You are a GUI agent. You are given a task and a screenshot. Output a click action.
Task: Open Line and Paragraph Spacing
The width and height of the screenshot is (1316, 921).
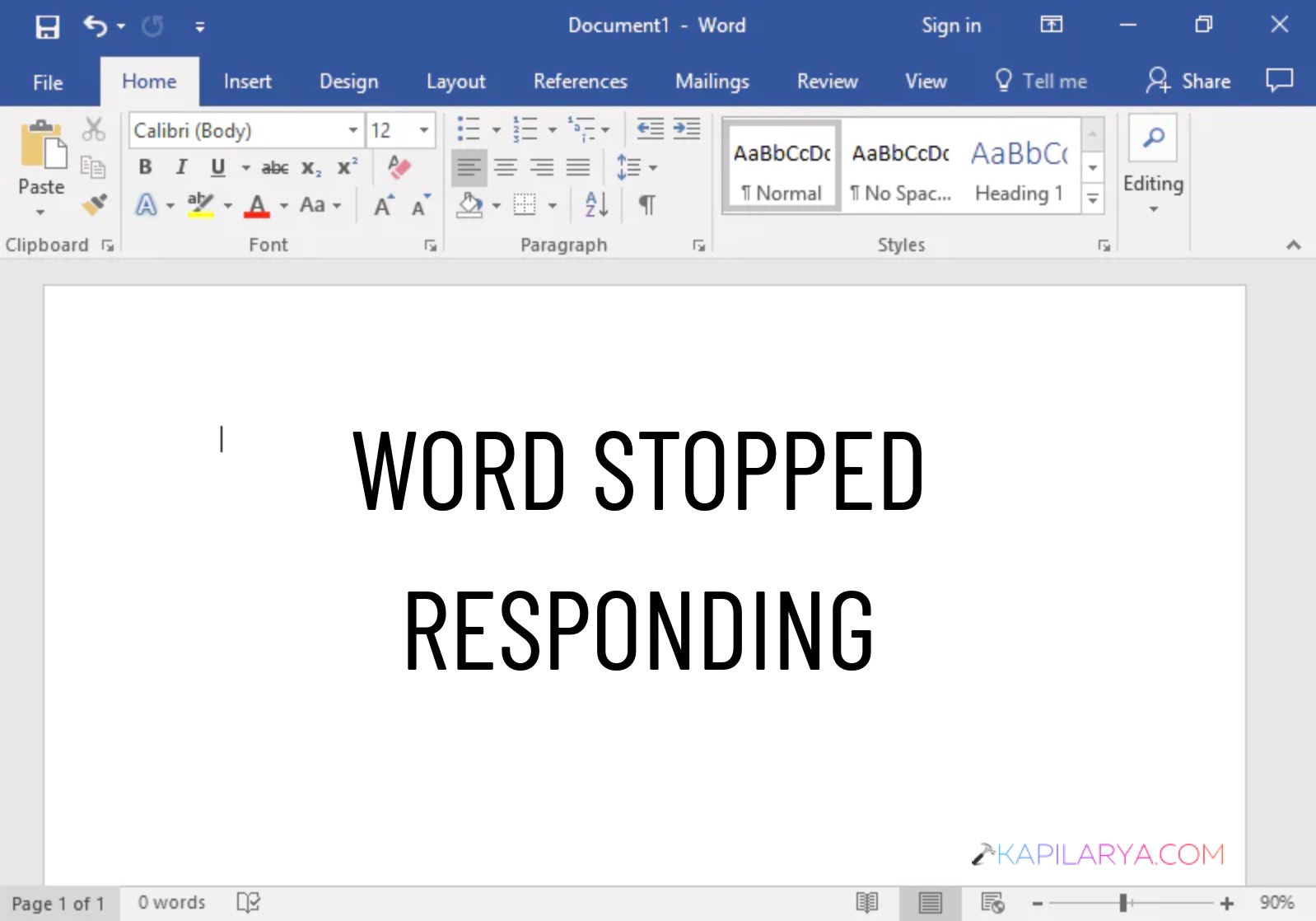click(629, 167)
